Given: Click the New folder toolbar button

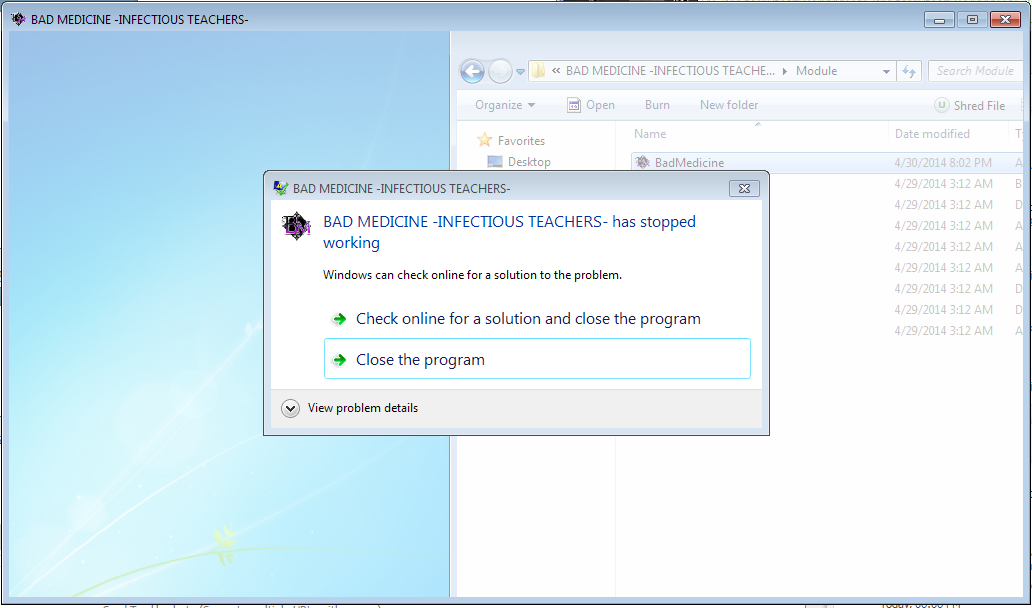Looking at the screenshot, I should (x=729, y=105).
